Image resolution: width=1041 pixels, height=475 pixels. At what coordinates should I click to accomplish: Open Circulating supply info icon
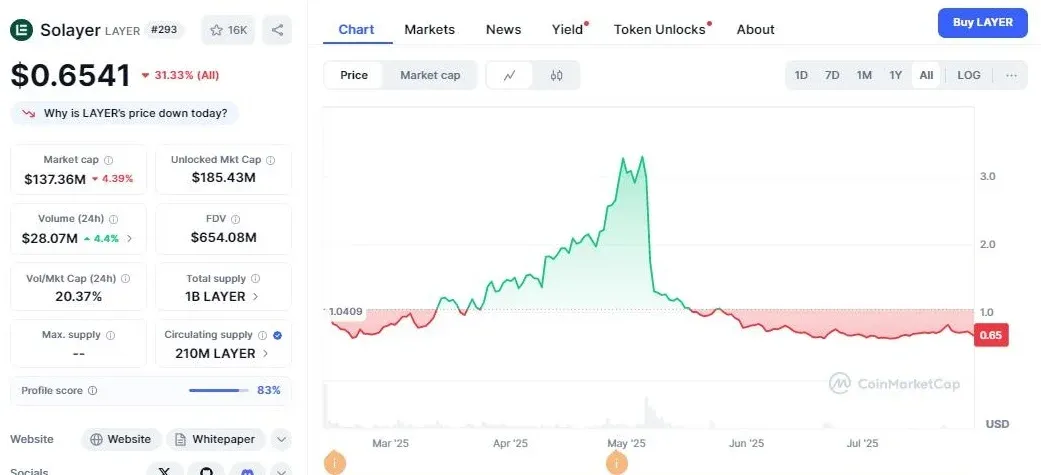click(x=262, y=335)
